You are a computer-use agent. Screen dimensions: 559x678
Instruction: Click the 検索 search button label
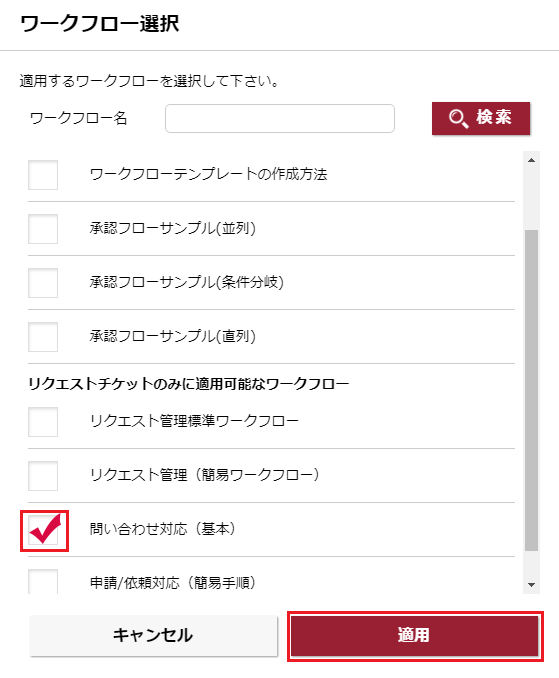click(x=494, y=117)
